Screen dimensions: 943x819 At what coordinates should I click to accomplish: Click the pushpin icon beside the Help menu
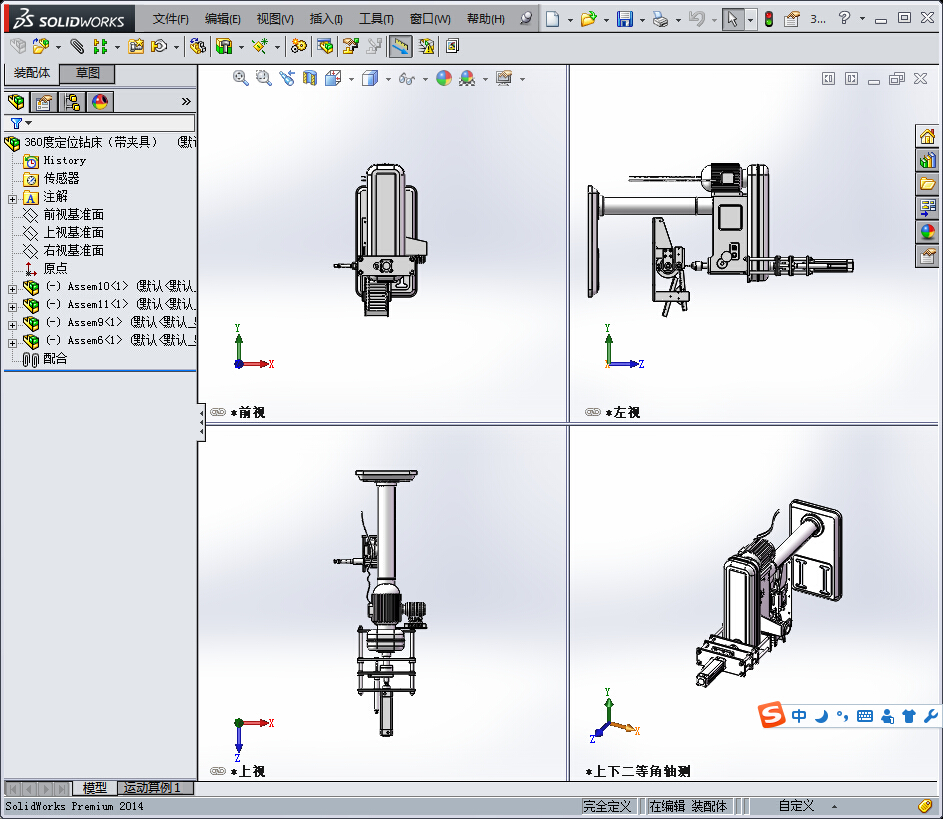point(526,19)
